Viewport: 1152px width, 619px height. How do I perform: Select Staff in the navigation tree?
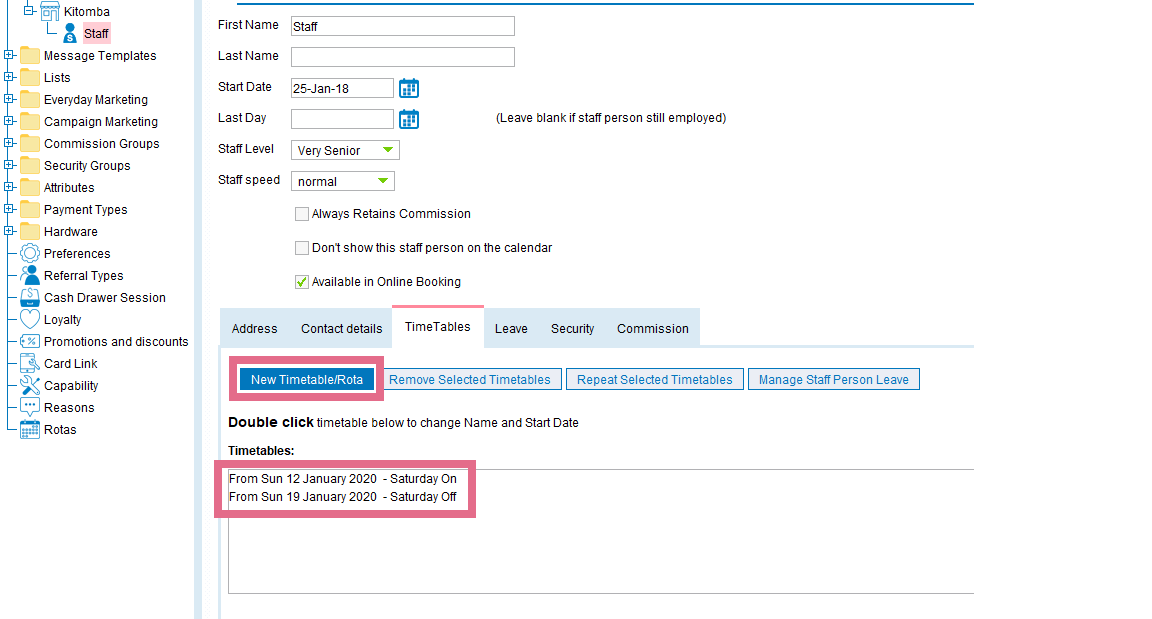(96, 34)
